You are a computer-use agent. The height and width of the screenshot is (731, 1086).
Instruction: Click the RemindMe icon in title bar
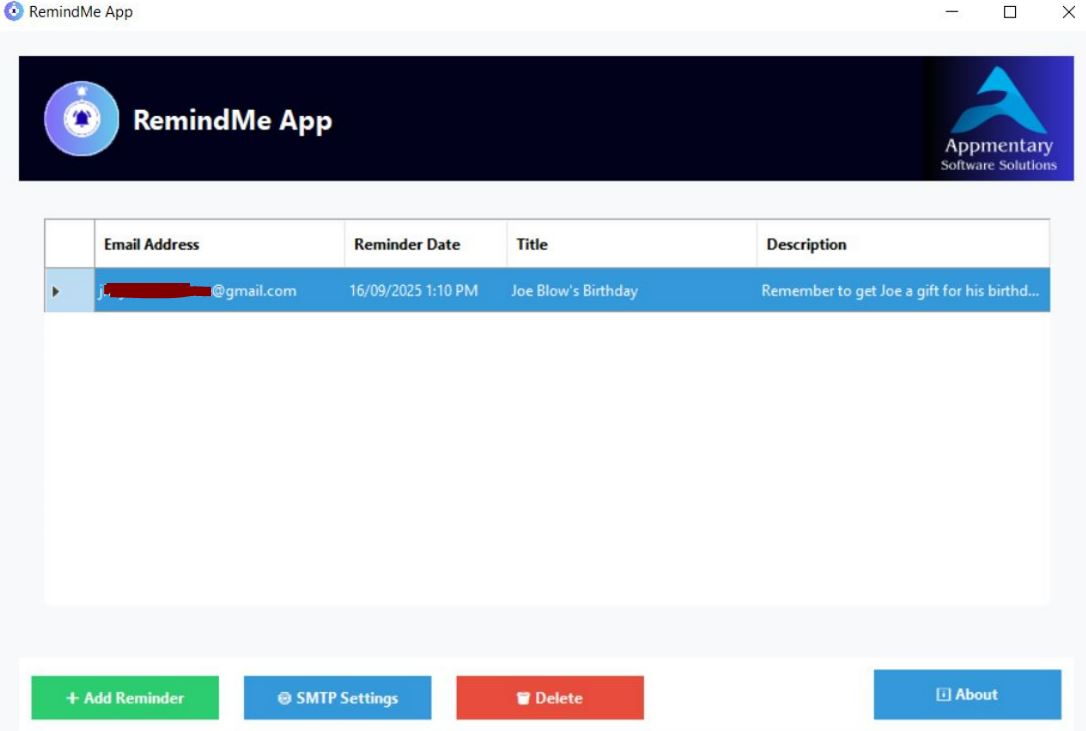click(x=13, y=11)
